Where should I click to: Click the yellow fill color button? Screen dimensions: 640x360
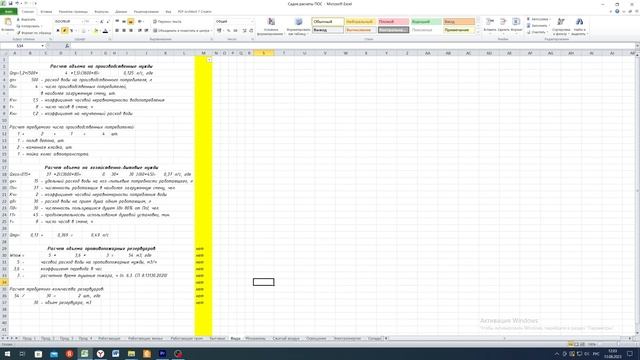(96, 31)
